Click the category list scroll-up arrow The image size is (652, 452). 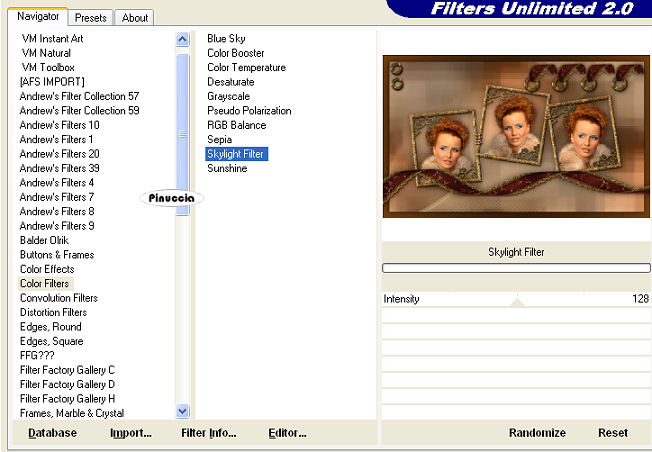183,40
